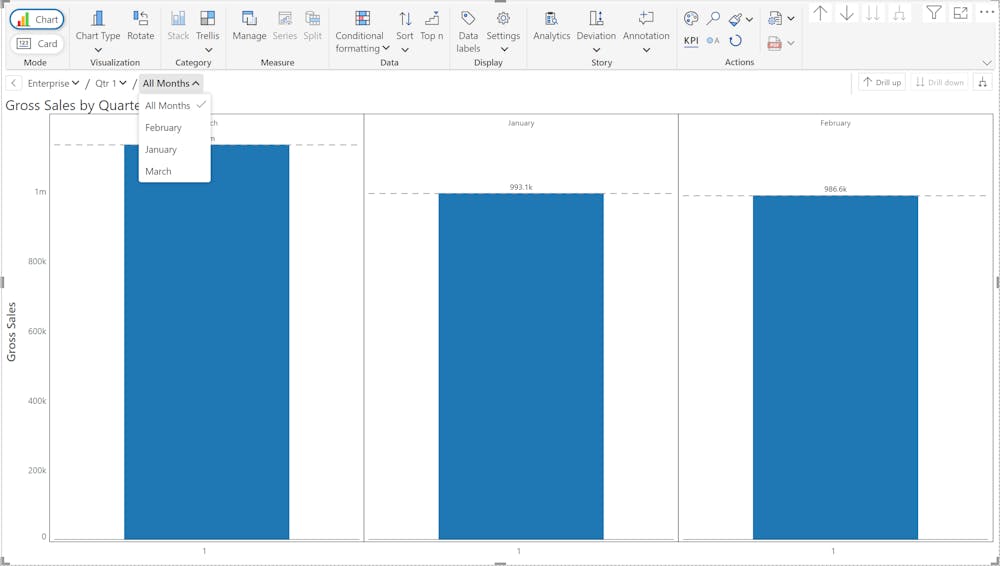Switch to Card mode
Screen dimensions: 1000x566
click(37, 43)
